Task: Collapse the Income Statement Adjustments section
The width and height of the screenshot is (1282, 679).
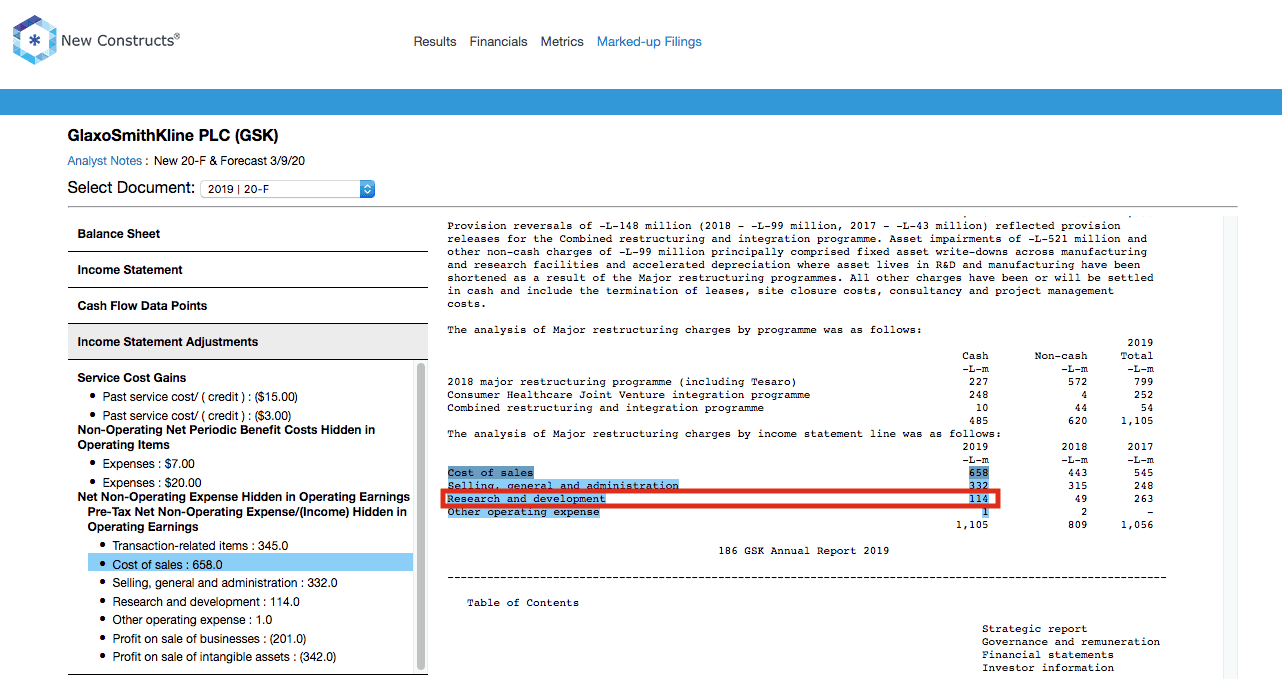Action: point(248,342)
